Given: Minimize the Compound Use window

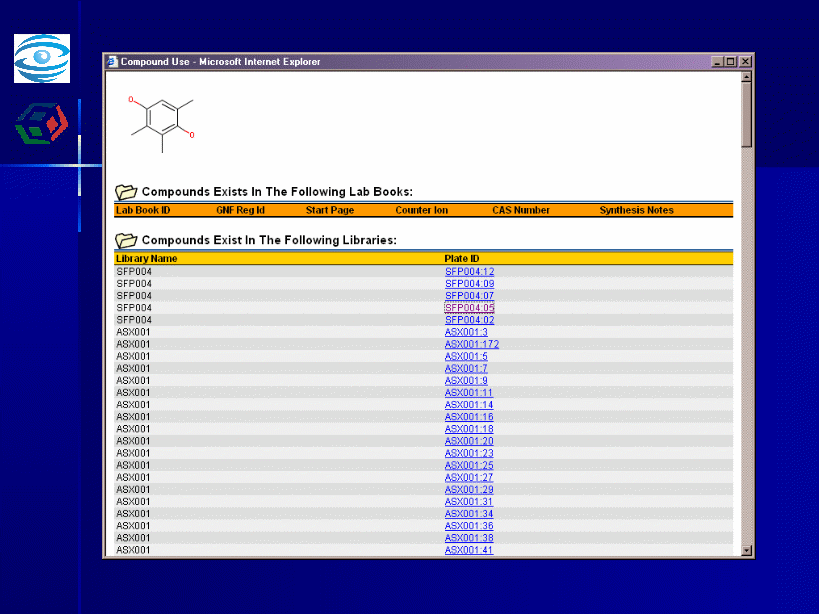Looking at the screenshot, I should [x=718, y=62].
